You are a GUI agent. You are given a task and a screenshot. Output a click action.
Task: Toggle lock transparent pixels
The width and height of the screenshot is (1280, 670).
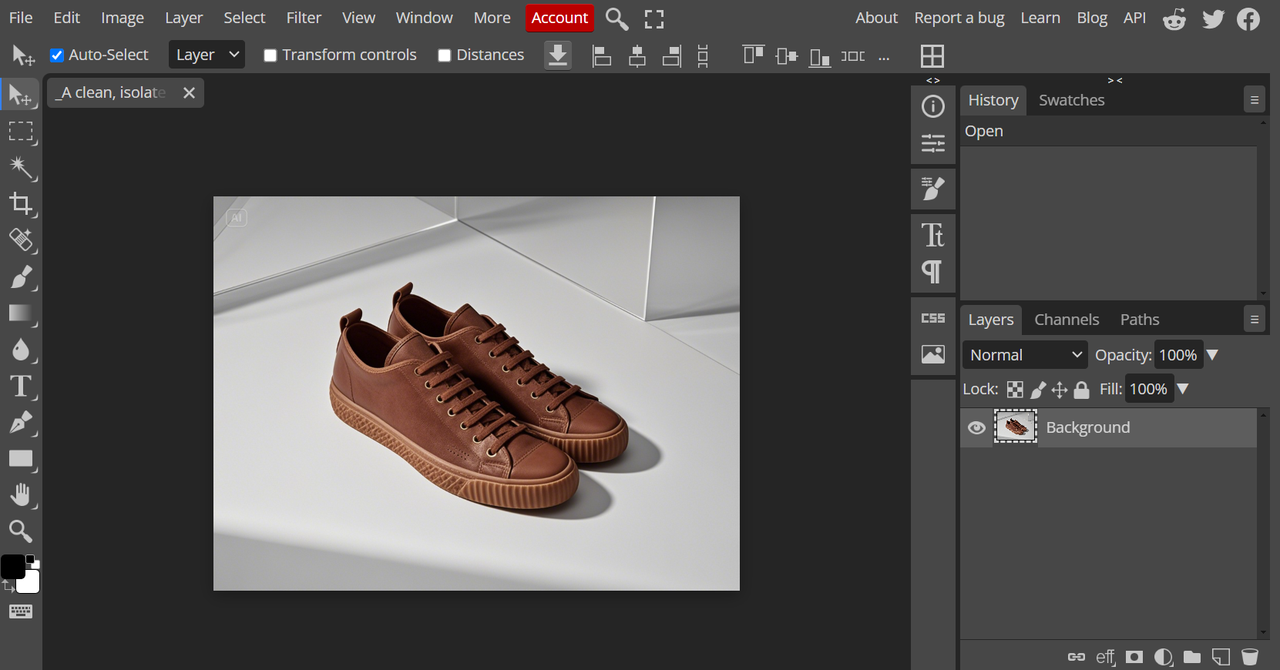[x=1015, y=390]
